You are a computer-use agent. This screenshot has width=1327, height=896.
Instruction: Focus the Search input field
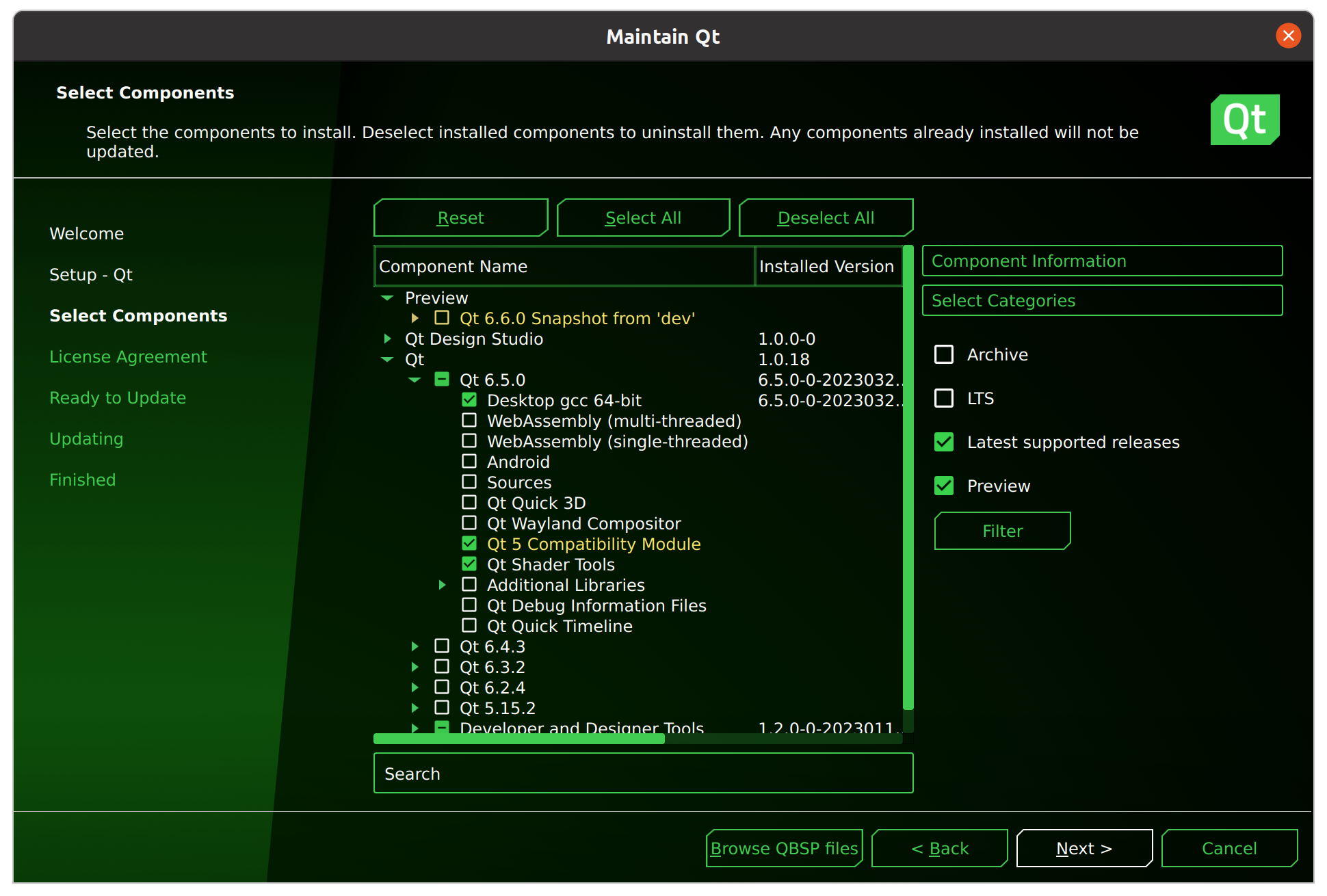point(643,773)
